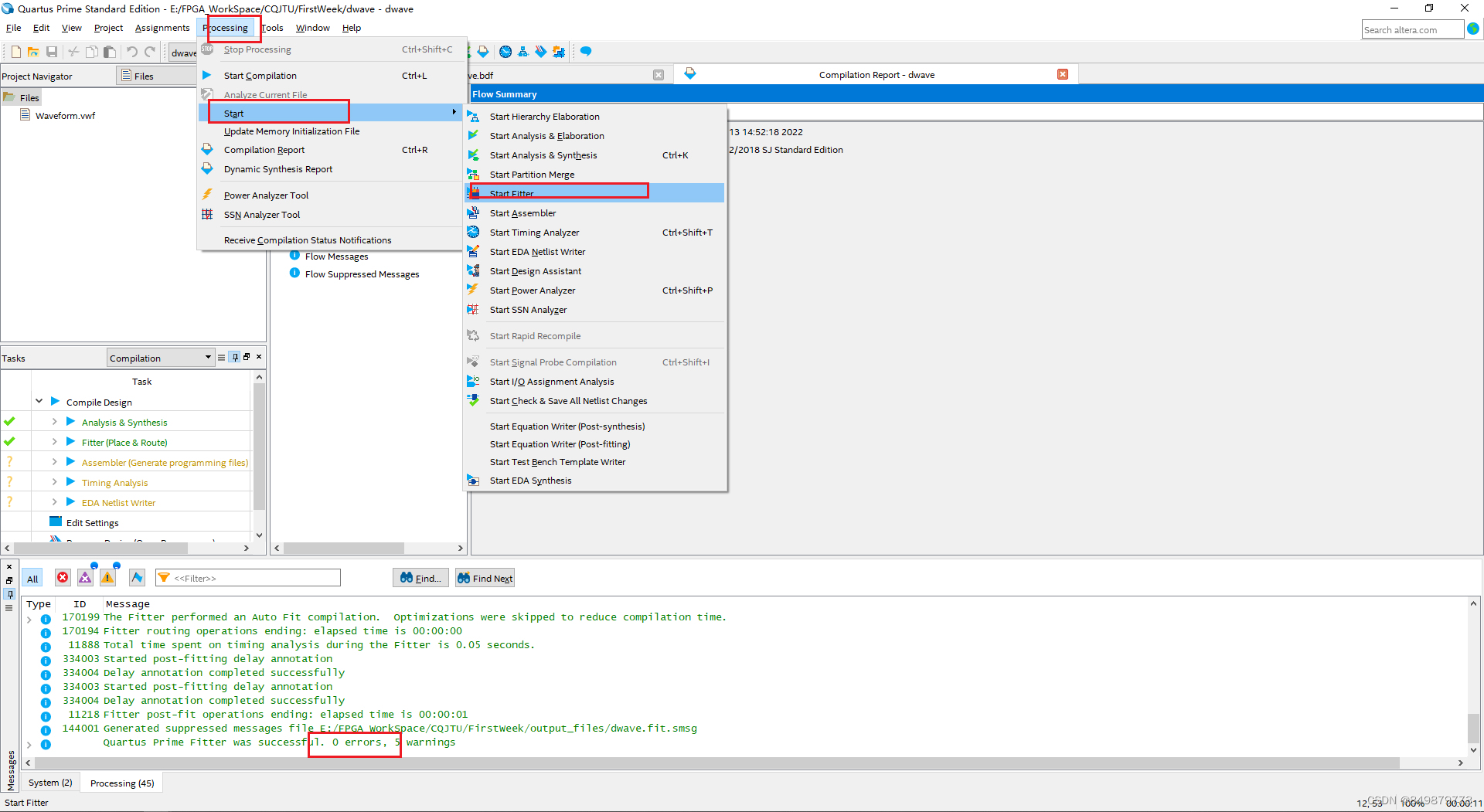Click the Paste clipboard toolbar icon

110,52
